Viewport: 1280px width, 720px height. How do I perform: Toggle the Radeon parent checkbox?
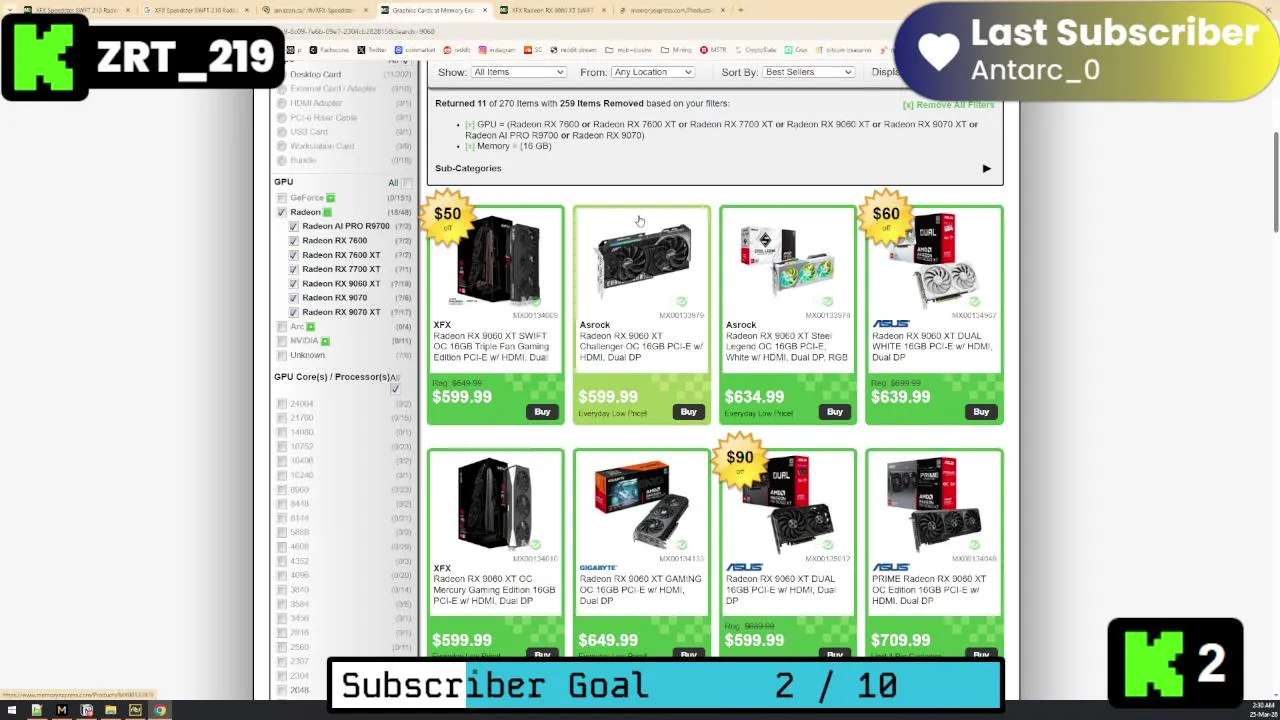pyautogui.click(x=282, y=212)
